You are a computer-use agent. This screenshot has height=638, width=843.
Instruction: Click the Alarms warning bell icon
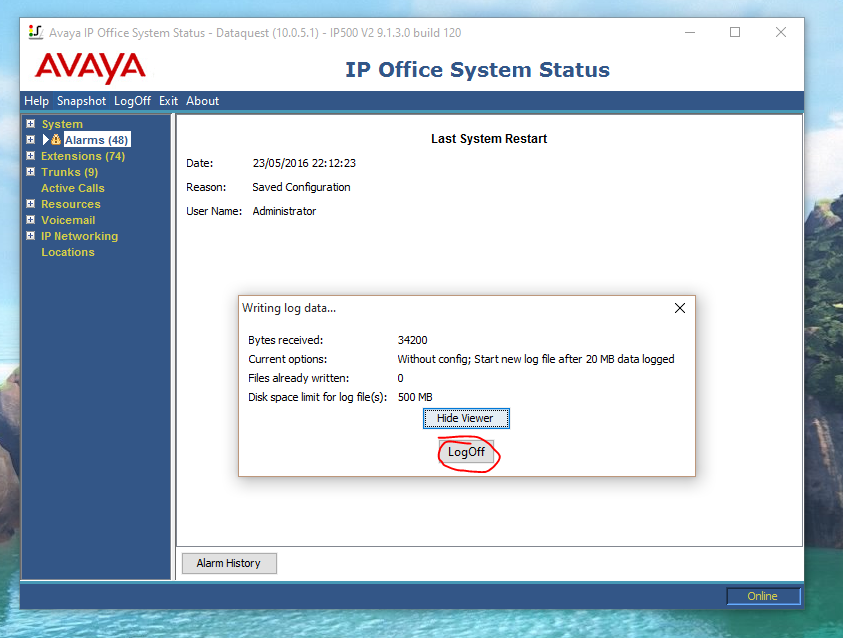click(55, 140)
